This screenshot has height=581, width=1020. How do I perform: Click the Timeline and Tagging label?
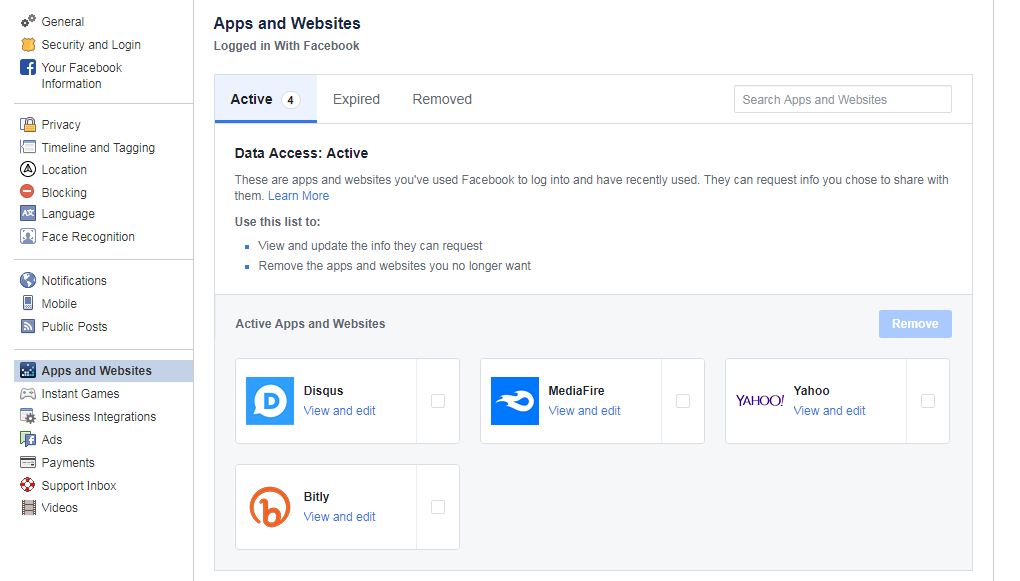click(x=98, y=147)
